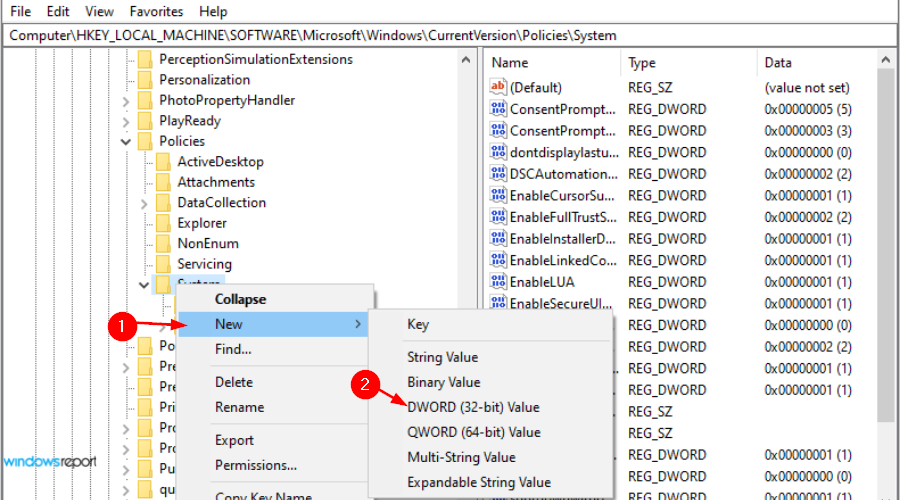The width and height of the screenshot is (900, 500).
Task: Select the EnableCursorSu... DWORD icon
Action: pyautogui.click(x=498, y=195)
